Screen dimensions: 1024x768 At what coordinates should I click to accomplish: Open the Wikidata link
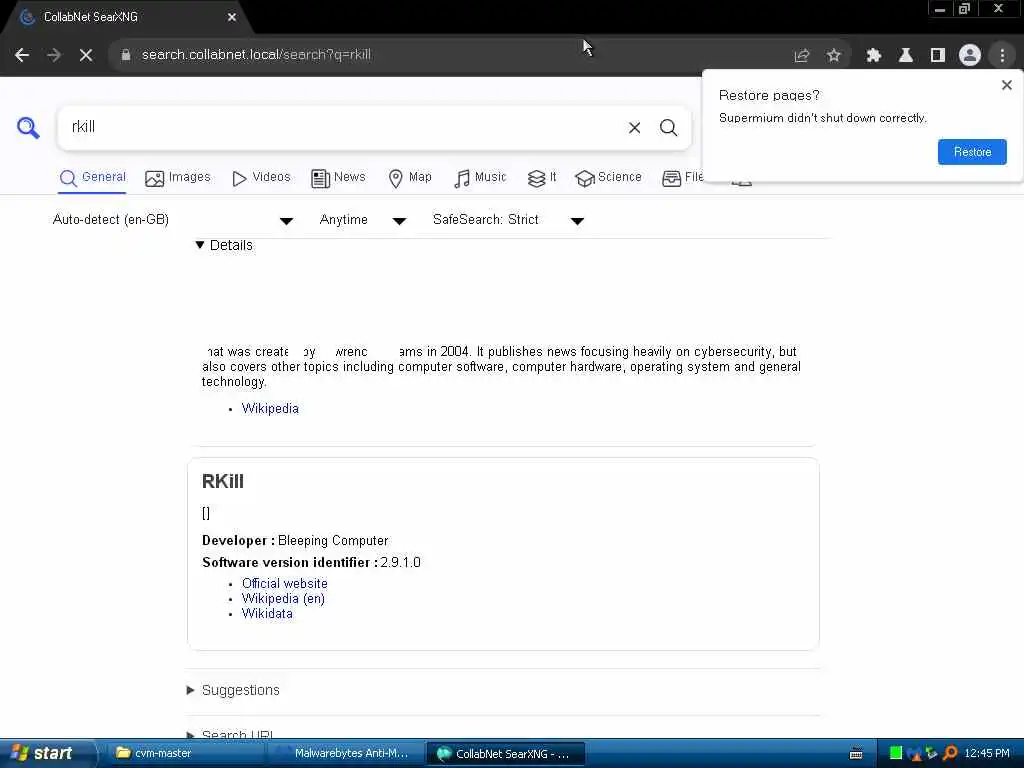tap(267, 613)
